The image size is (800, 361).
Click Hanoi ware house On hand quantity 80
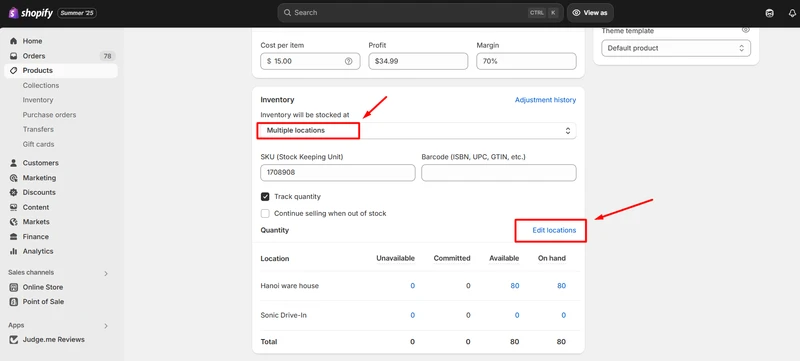(561, 286)
